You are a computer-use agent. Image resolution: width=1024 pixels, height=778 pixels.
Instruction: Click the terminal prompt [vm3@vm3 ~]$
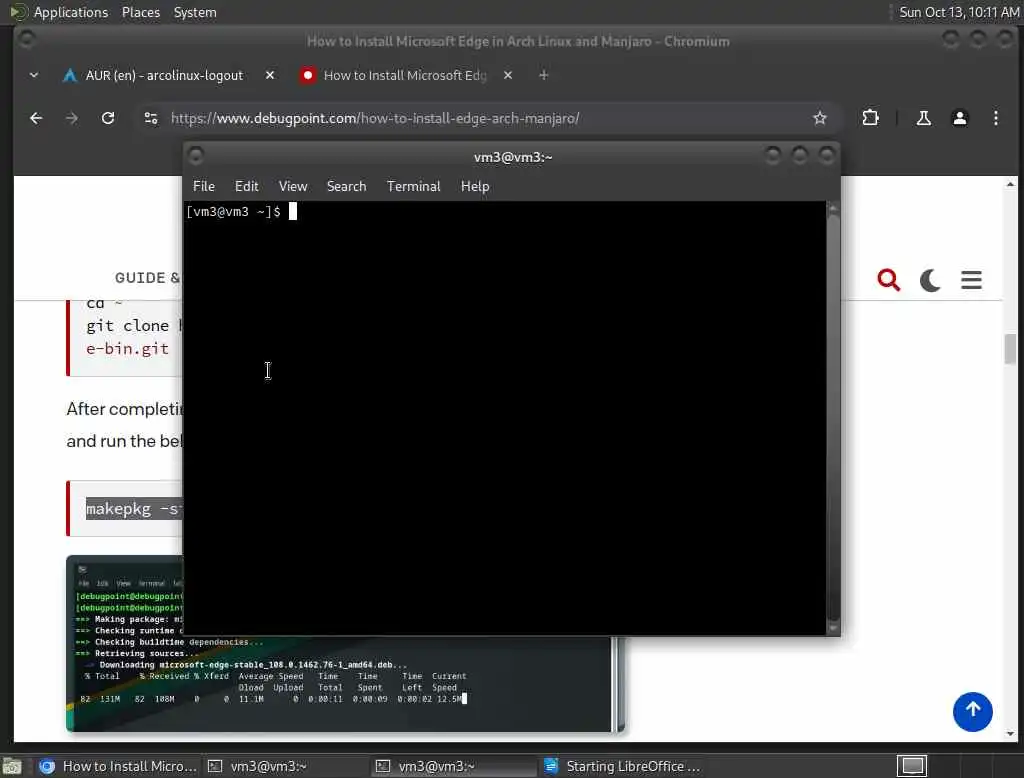coord(233,212)
